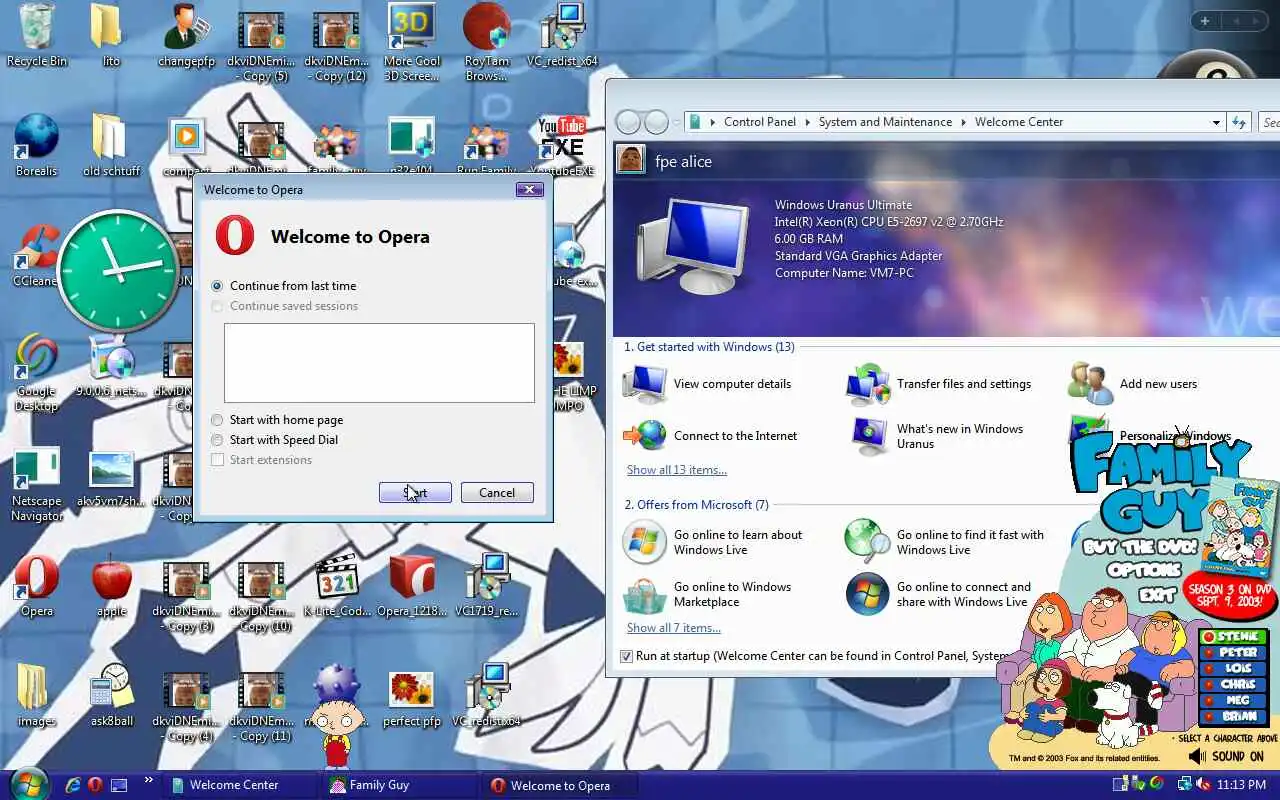
Task: Click Buy the DVD in Family Guy widget
Action: [1139, 547]
